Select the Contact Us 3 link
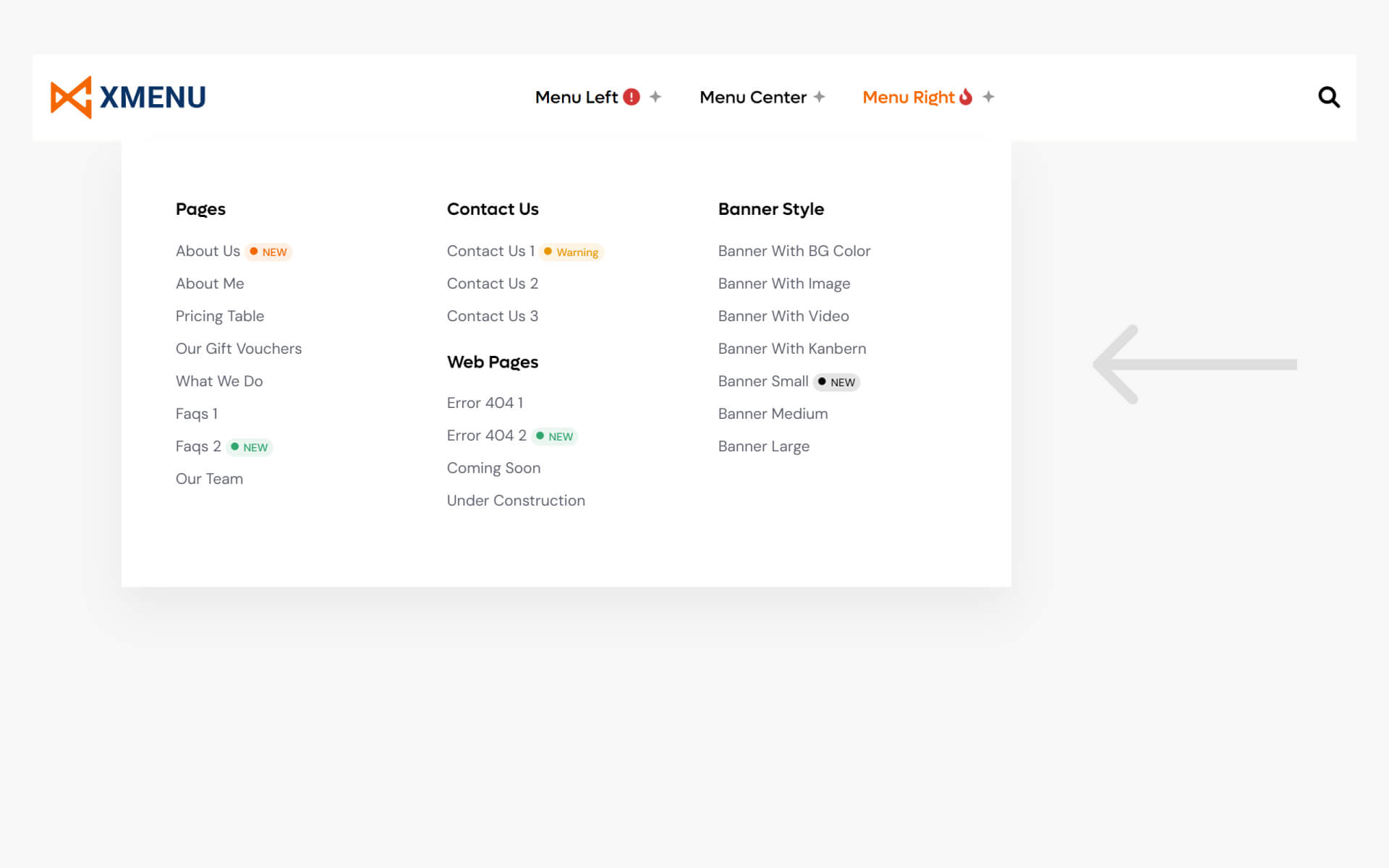Screen dimensions: 1389x868 click(x=493, y=316)
